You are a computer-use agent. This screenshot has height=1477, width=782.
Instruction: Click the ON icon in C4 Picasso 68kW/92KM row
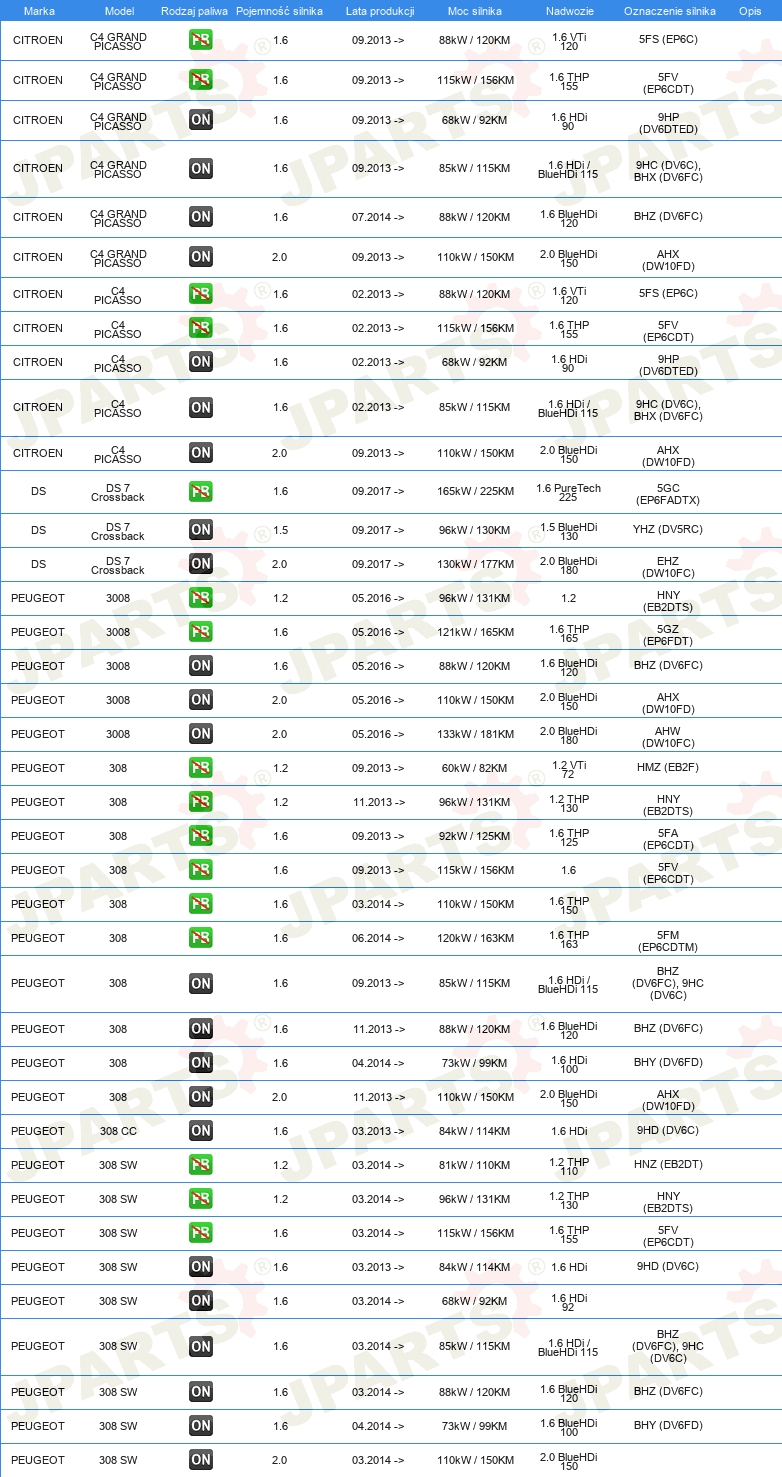click(x=201, y=362)
